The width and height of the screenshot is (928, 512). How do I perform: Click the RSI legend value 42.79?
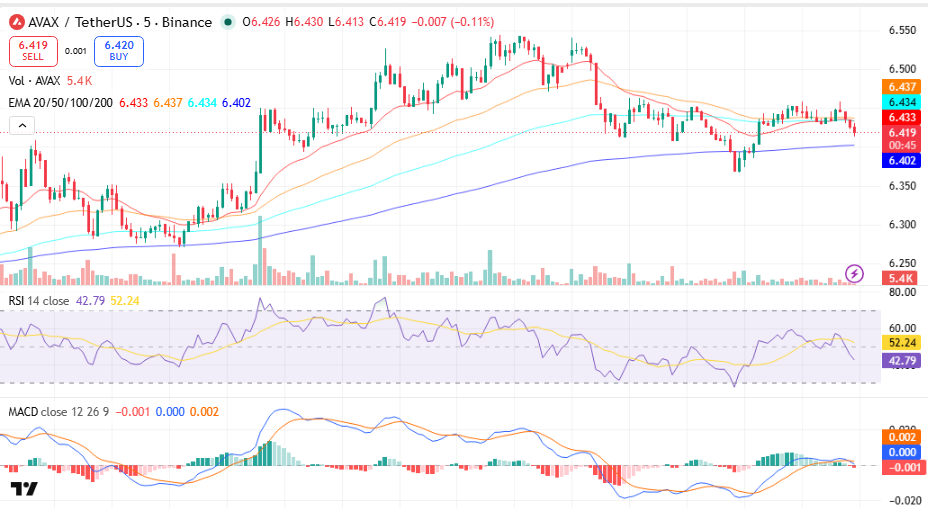90,301
